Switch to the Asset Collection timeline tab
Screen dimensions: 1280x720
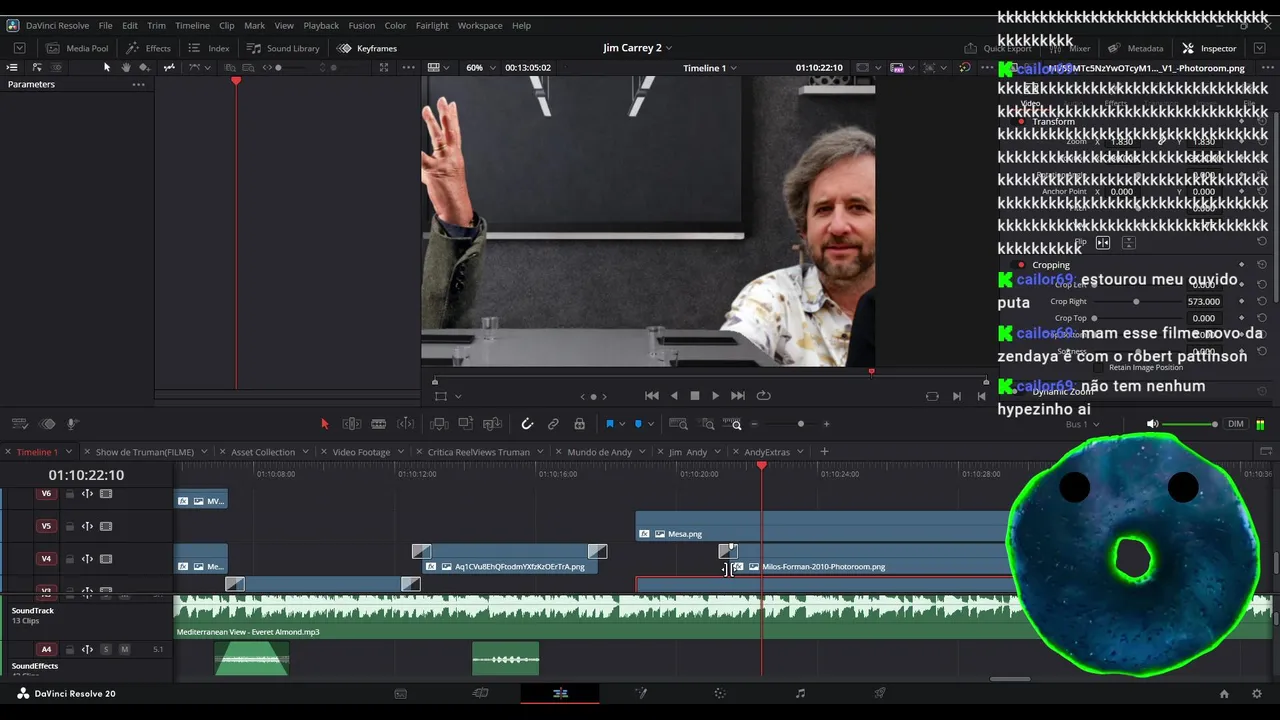[263, 452]
